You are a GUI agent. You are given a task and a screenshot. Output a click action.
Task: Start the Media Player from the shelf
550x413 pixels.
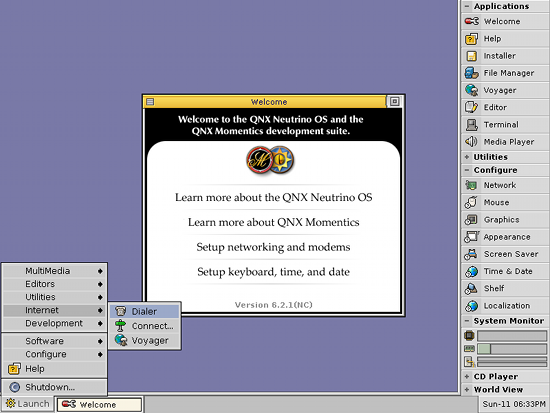[x=472, y=142]
